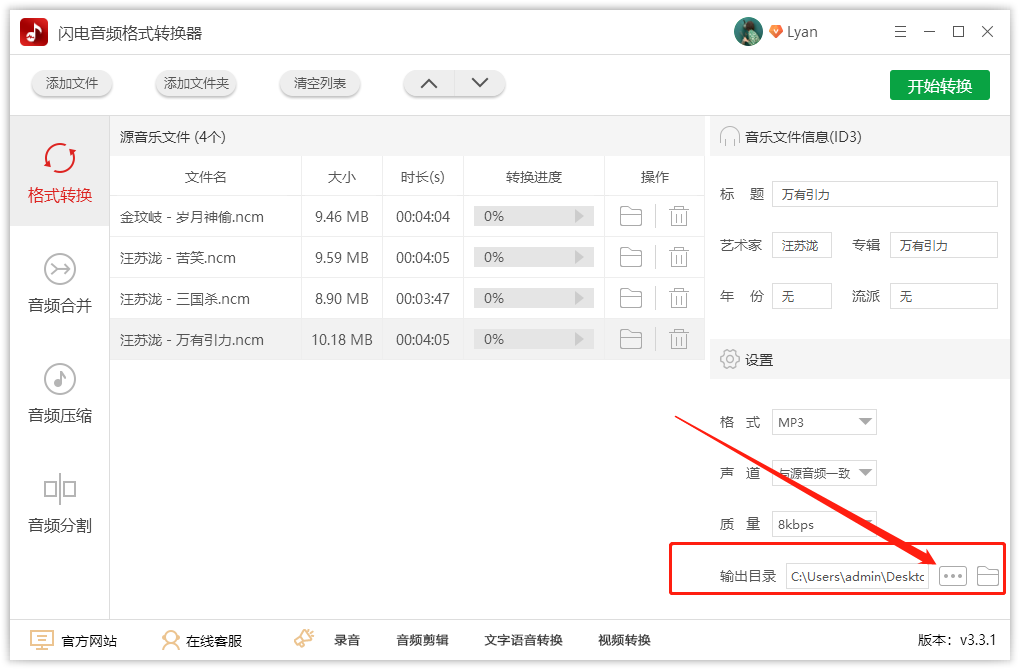This screenshot has height=670, width=1020.
Task: Click the 标题 input field
Action: tap(885, 194)
